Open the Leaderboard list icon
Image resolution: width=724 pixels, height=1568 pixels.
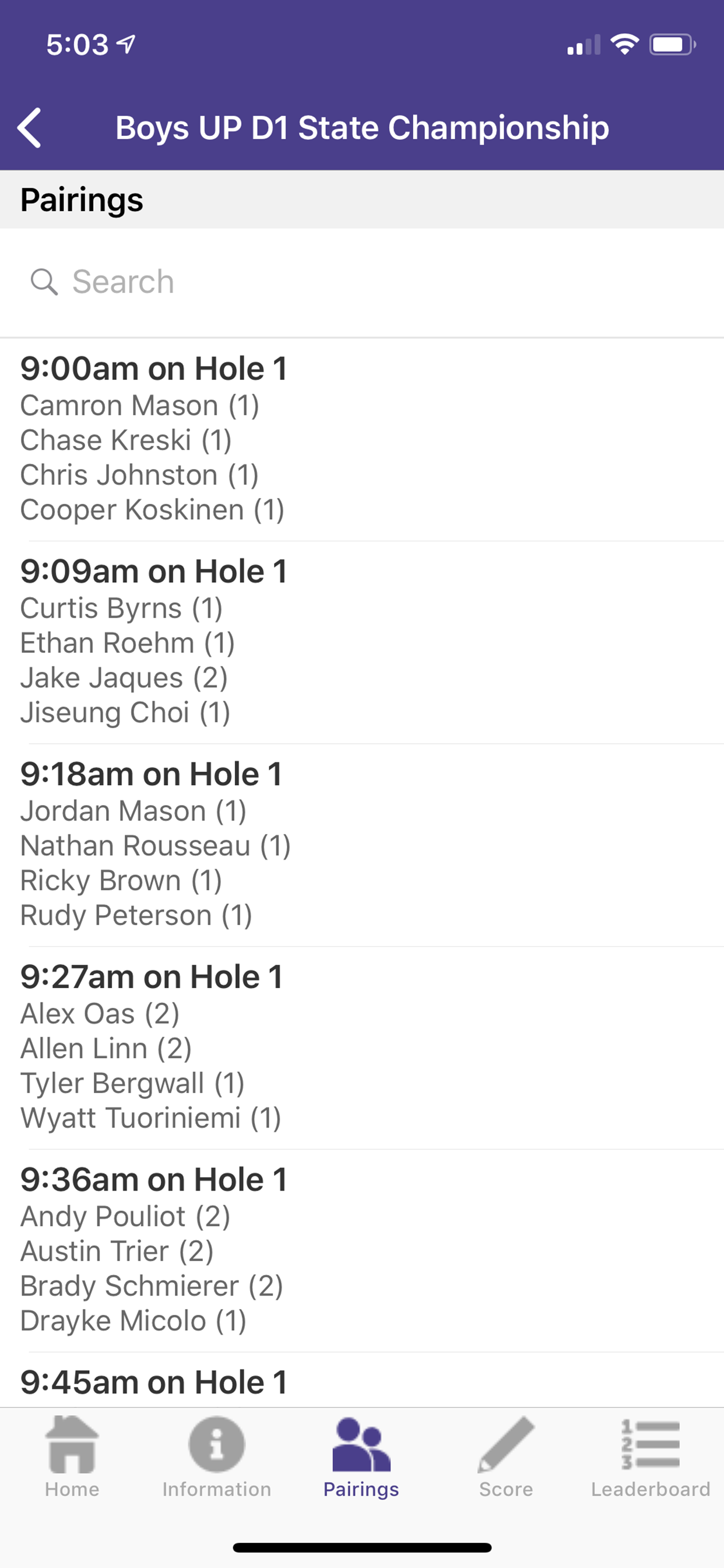coord(650,1445)
